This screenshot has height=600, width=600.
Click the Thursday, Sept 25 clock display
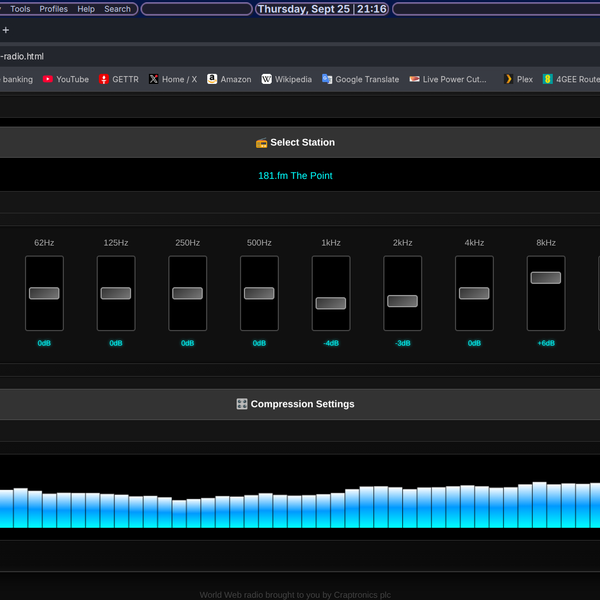[x=322, y=9]
